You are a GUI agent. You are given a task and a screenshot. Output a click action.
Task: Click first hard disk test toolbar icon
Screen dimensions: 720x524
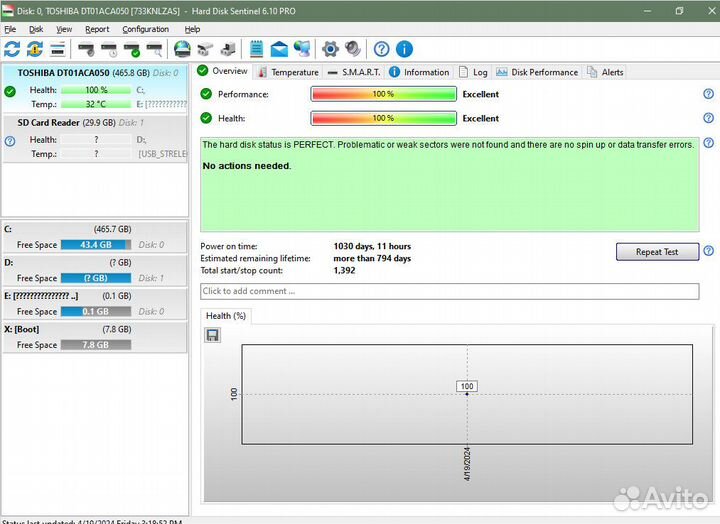[x=86, y=49]
